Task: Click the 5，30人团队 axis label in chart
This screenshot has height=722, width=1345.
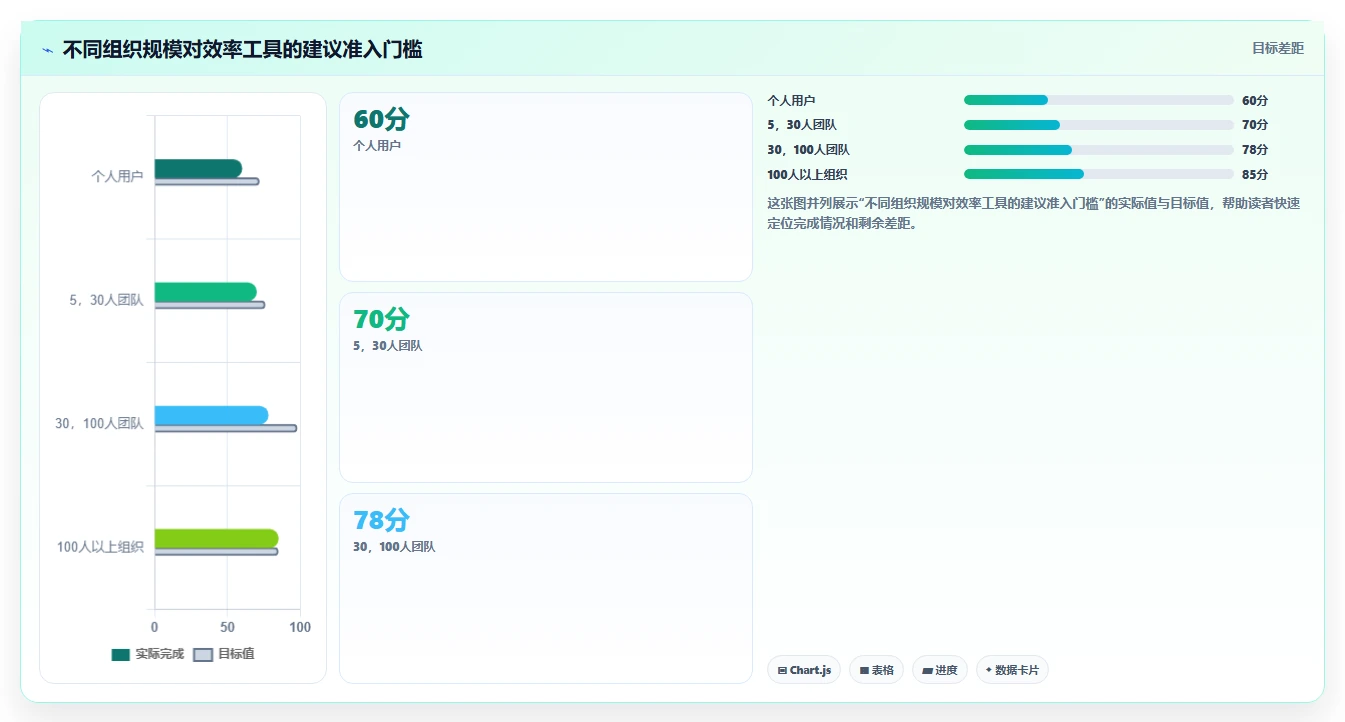Action: click(107, 300)
